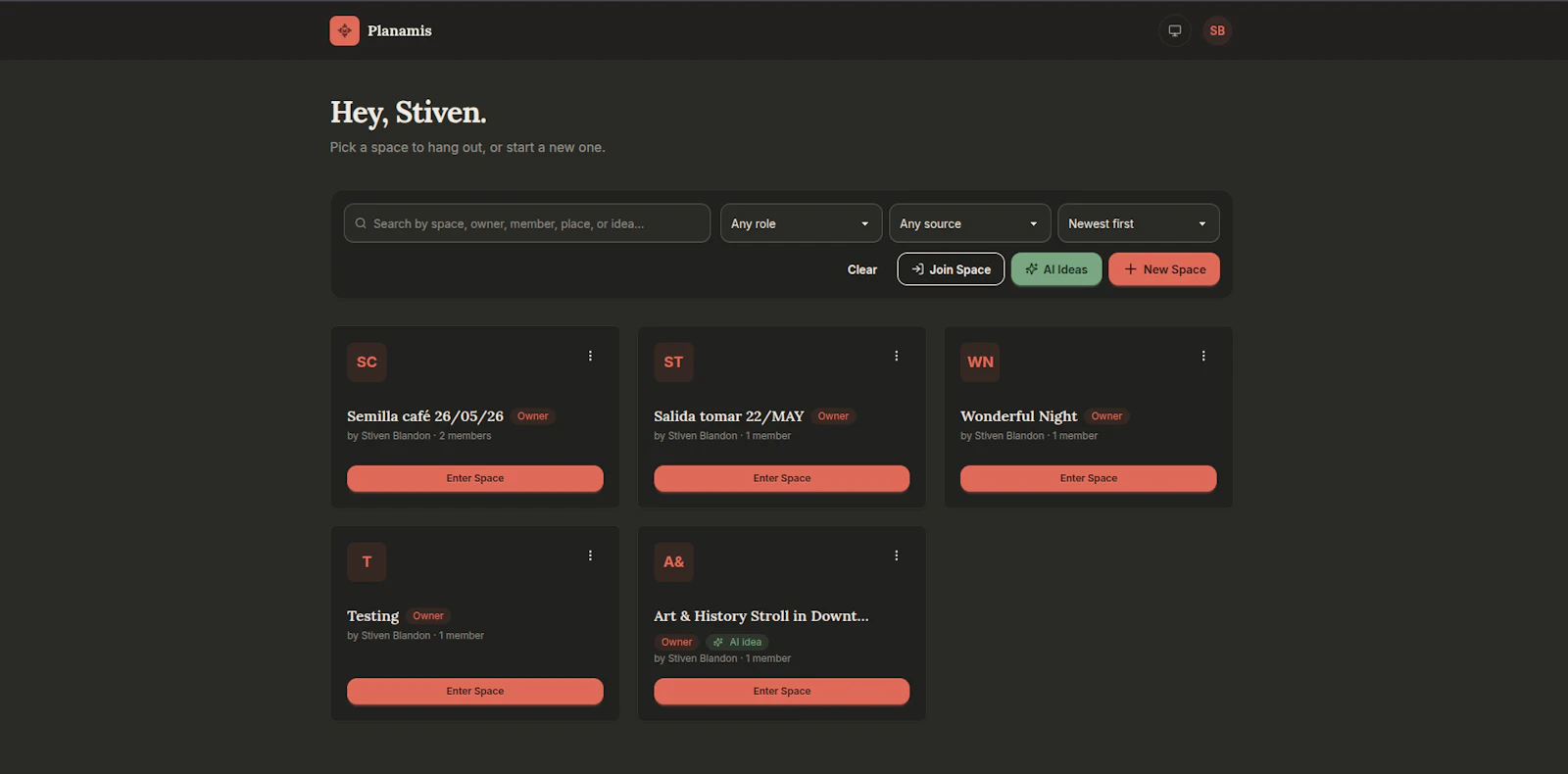The image size is (1568, 774).
Task: Click the Planamis brand name
Action: [x=400, y=30]
